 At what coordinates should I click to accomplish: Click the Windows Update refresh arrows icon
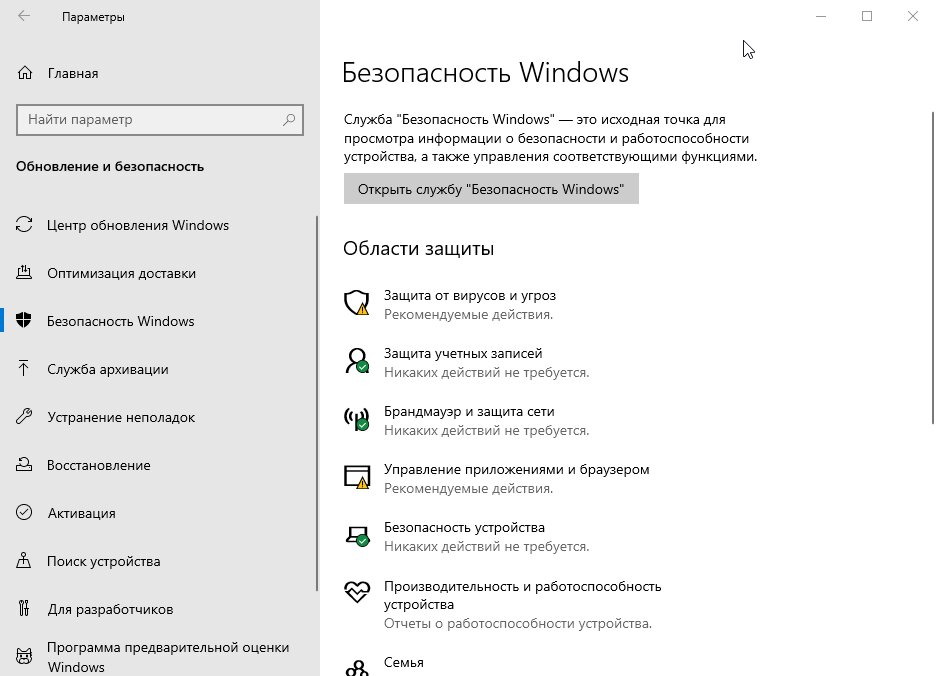pos(24,225)
